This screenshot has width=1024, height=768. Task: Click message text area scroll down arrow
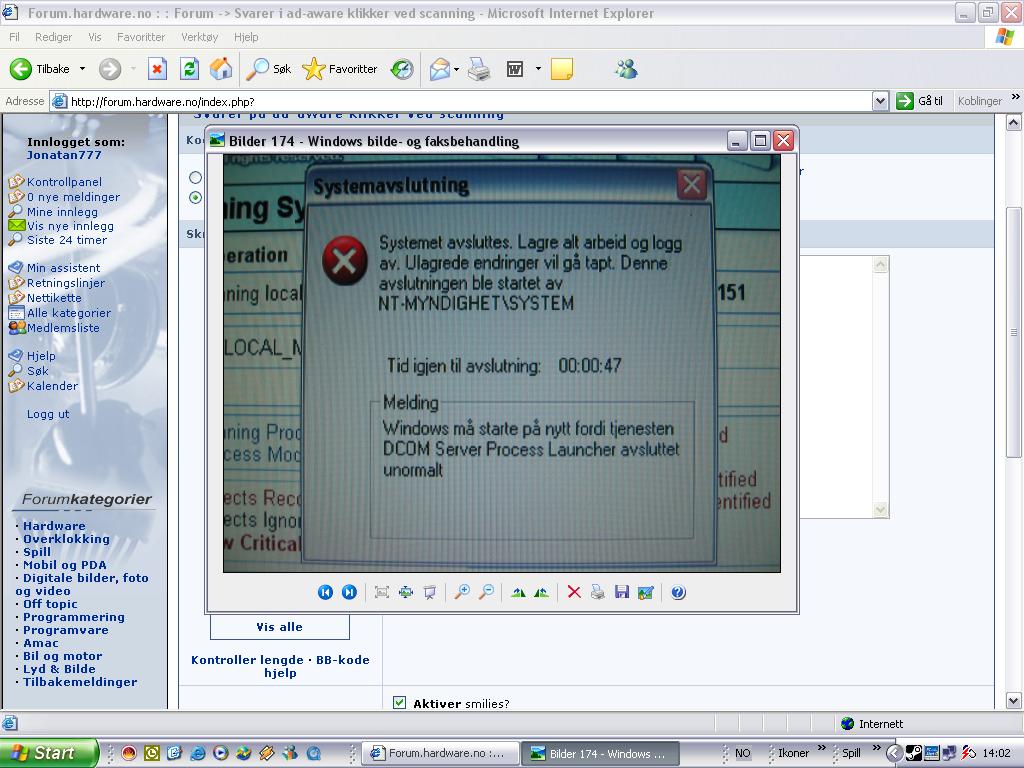pos(880,510)
